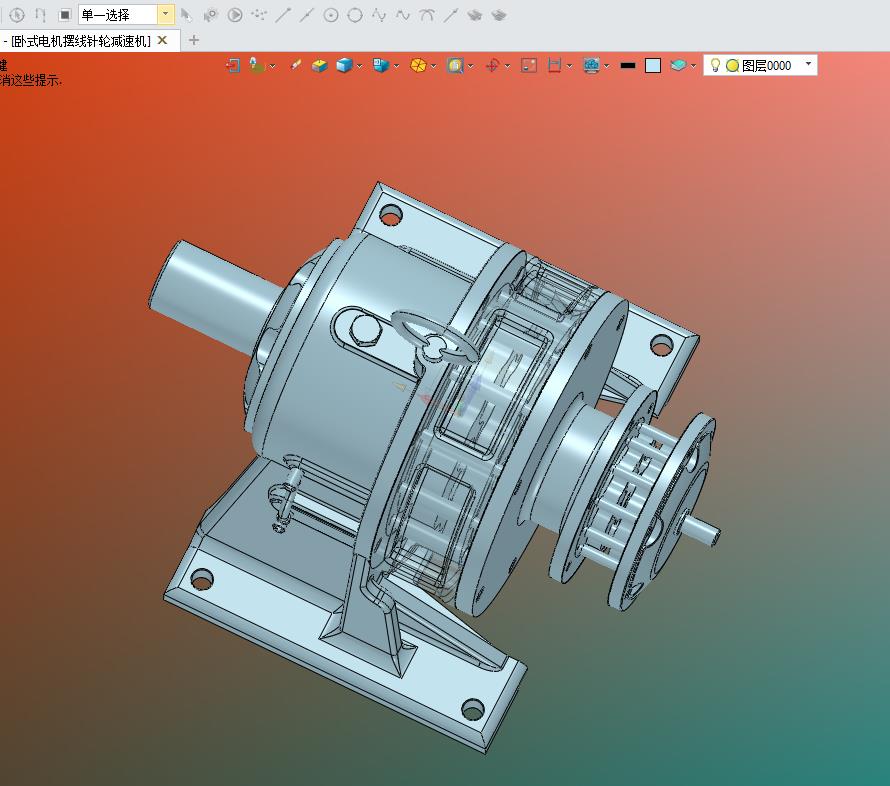Open a new tab with the plus button
This screenshot has width=890, height=786.
click(x=194, y=40)
